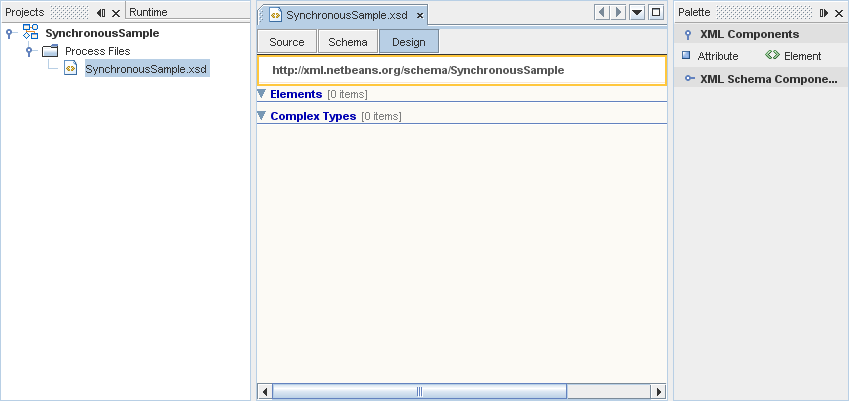849x401 pixels.
Task: Expand the XML Schema Components palette category
Action: coord(689,78)
